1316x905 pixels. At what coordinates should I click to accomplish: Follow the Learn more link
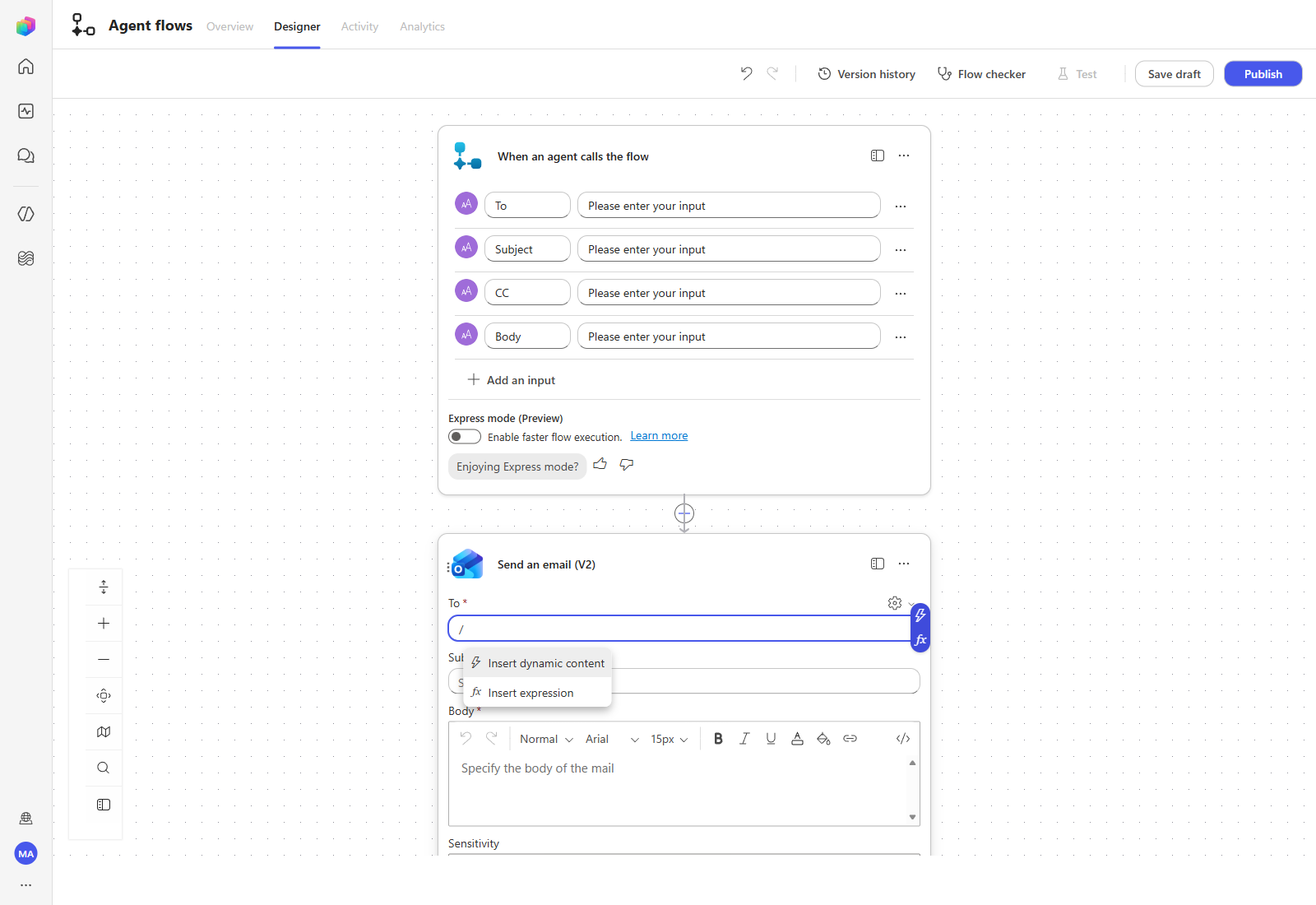point(659,436)
